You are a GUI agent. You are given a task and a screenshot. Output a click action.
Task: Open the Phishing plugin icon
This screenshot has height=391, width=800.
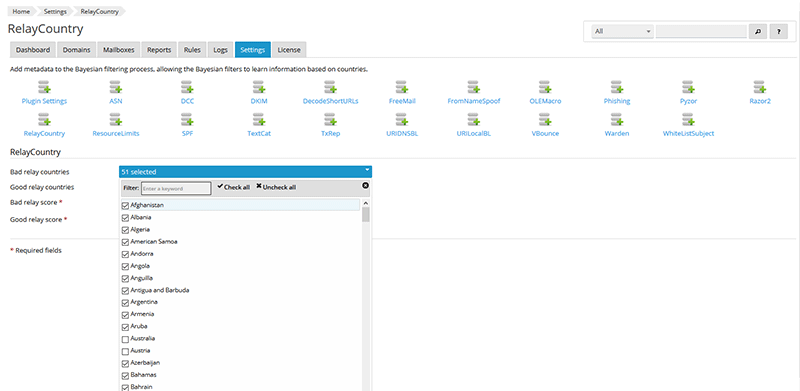pyautogui.click(x=616, y=87)
